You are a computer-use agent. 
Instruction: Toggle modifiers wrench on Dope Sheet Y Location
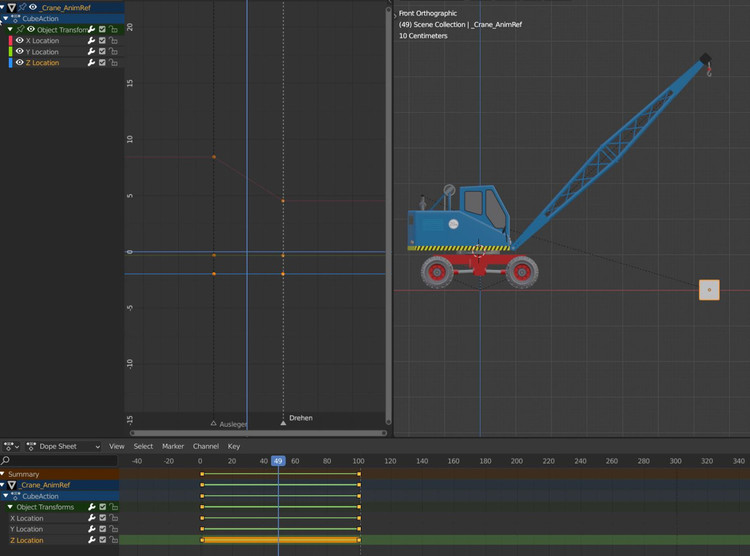tap(92, 529)
